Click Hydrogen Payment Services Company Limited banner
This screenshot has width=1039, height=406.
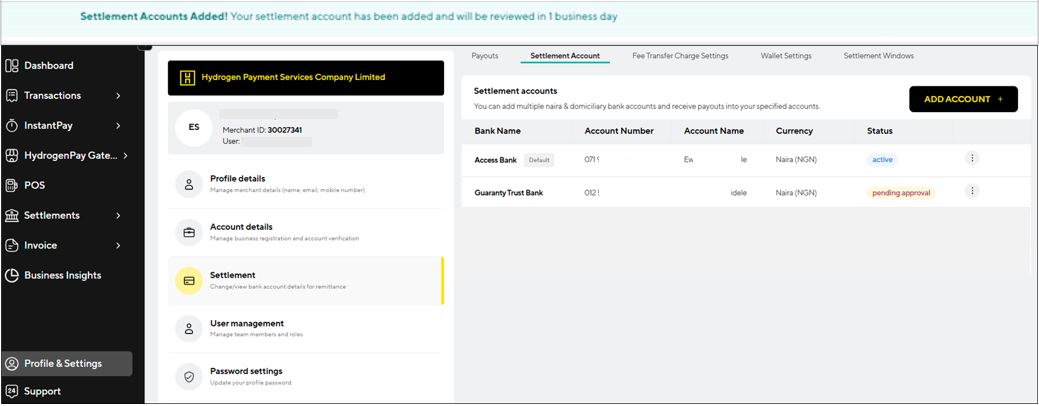[x=305, y=77]
